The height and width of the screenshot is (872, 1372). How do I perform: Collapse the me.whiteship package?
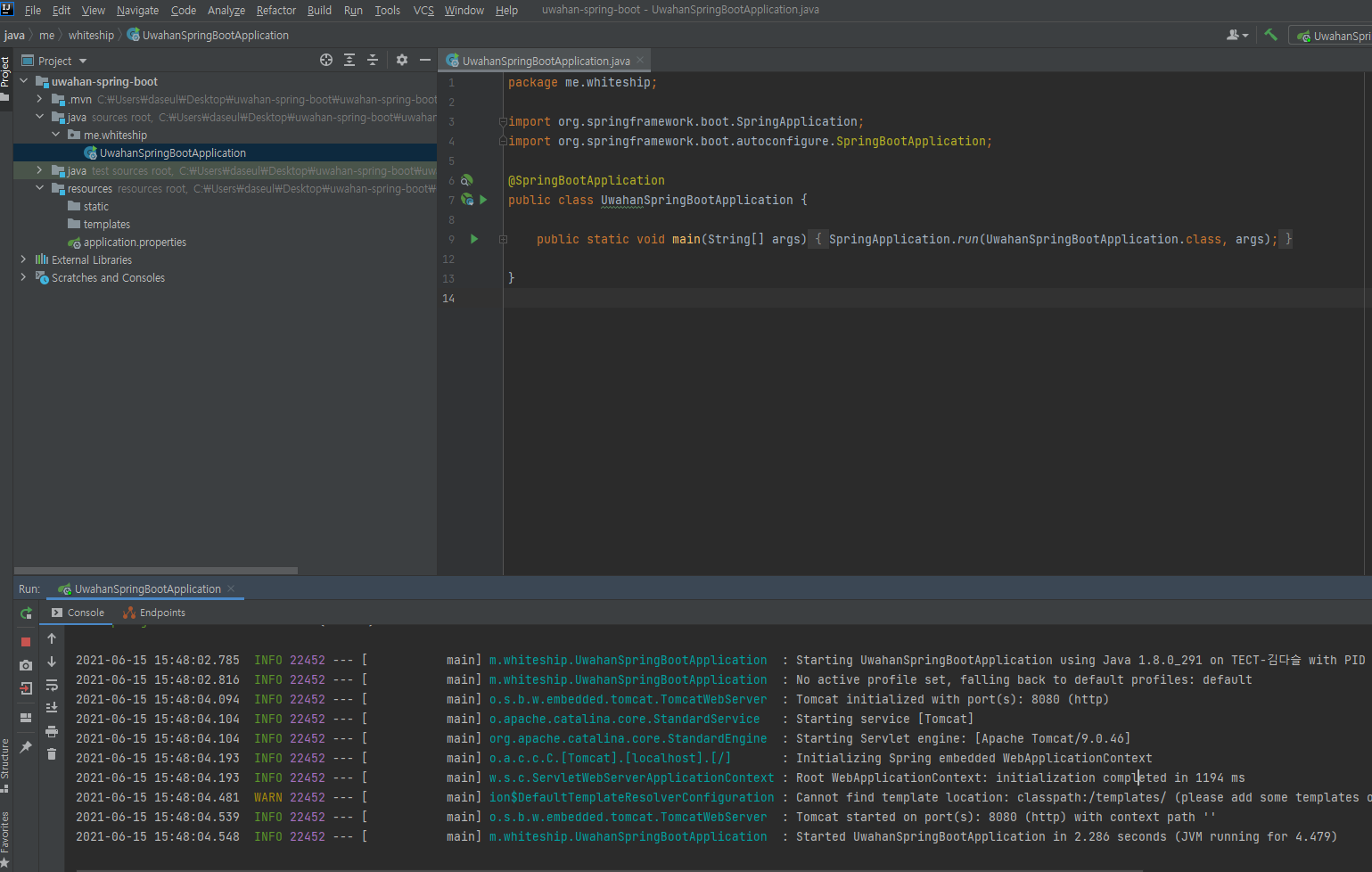pyautogui.click(x=56, y=135)
